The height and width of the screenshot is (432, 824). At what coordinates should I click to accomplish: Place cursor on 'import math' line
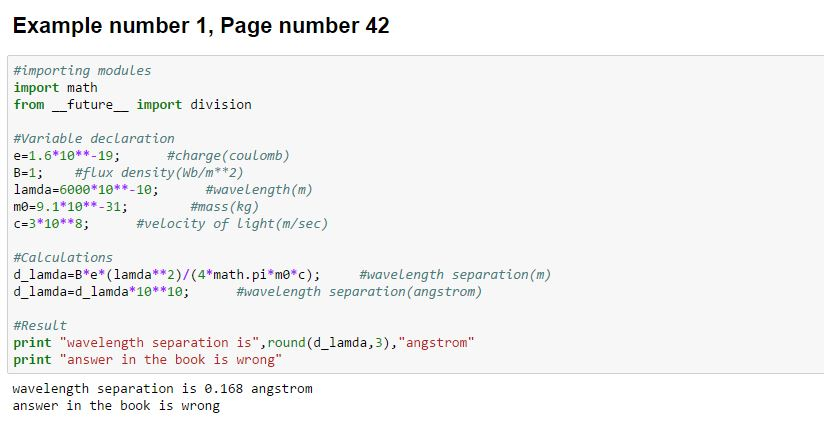pos(55,88)
